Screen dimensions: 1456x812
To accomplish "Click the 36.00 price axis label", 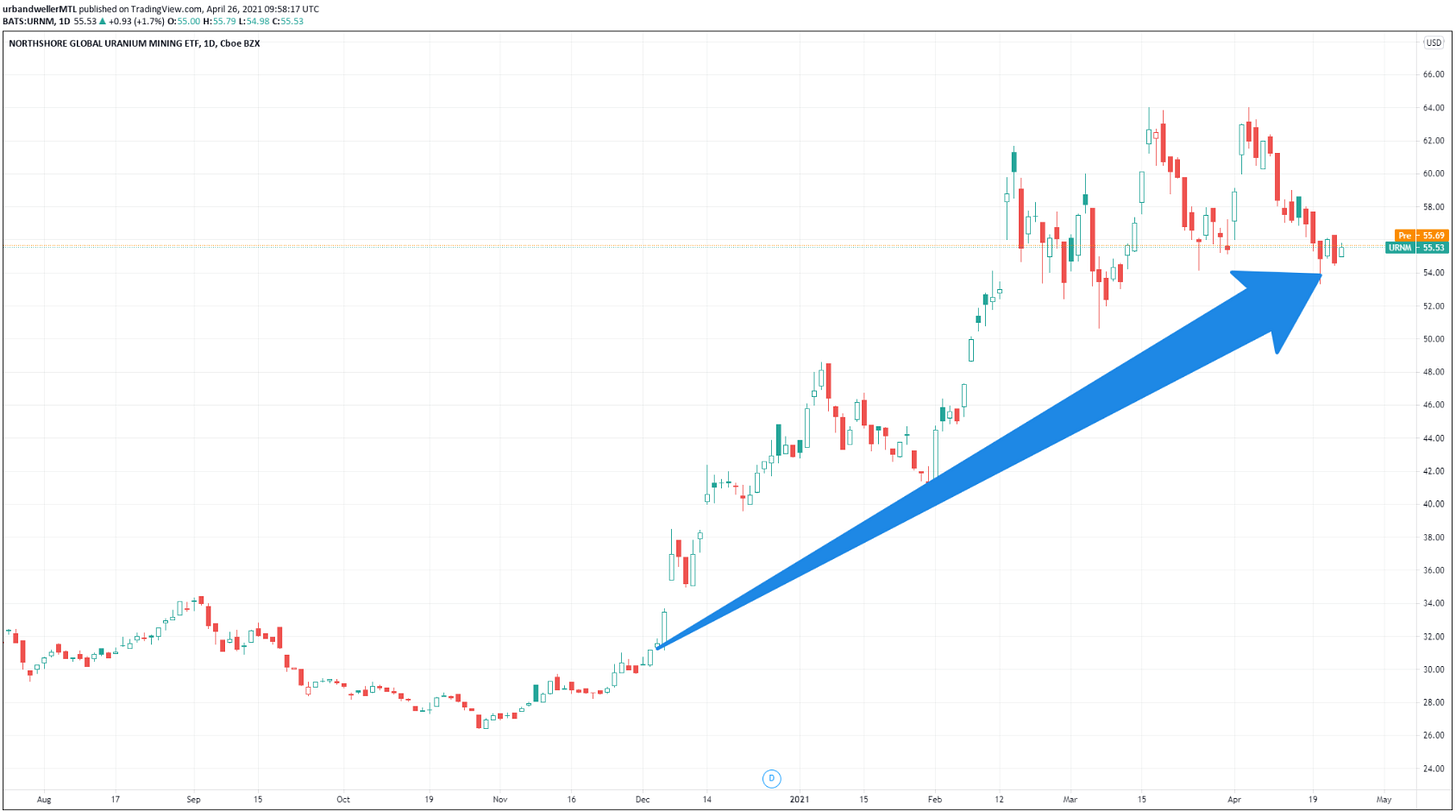I will (x=1433, y=570).
